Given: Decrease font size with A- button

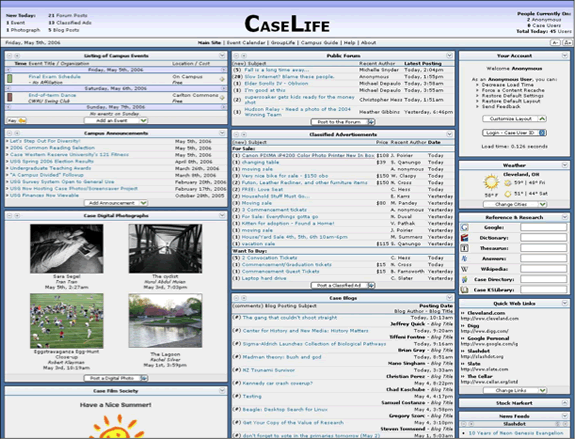Looking at the screenshot, I should (555, 43).
